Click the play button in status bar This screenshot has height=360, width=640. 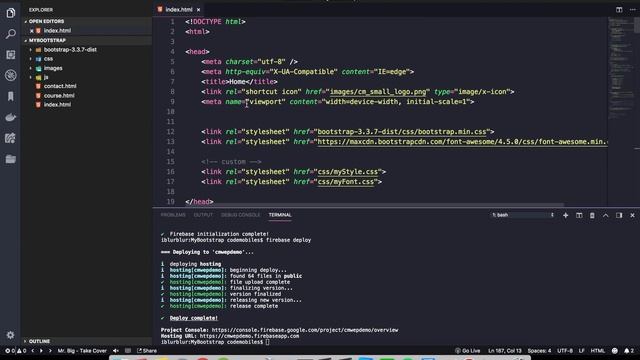(x=41, y=351)
